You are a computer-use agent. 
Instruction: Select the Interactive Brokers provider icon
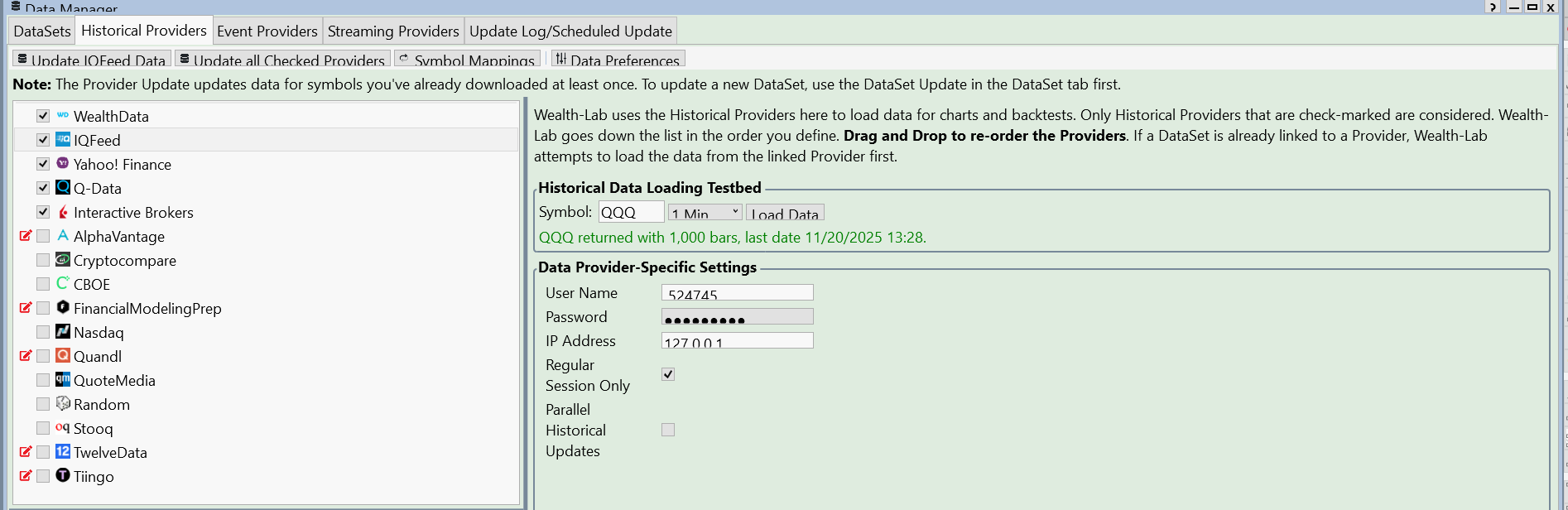point(63,212)
